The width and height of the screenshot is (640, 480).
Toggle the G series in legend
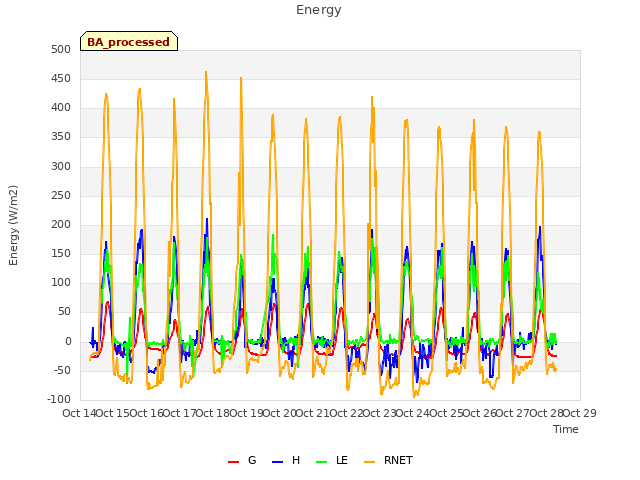click(242, 460)
